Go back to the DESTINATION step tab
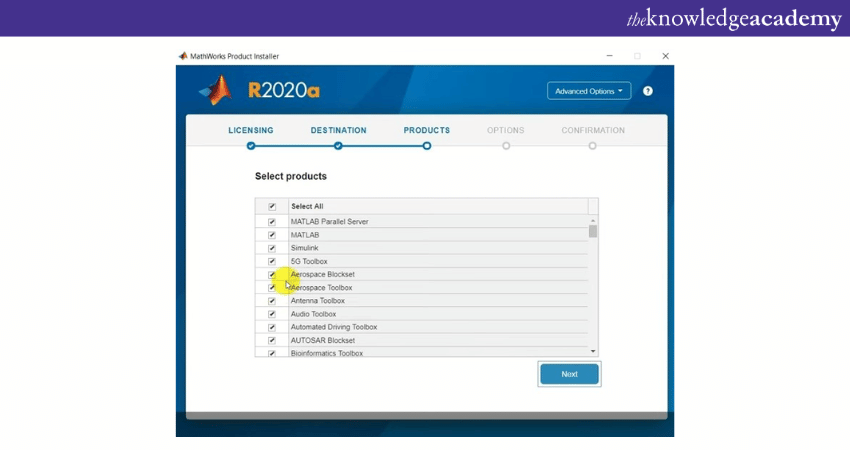This screenshot has height=450, width=850. [x=338, y=130]
